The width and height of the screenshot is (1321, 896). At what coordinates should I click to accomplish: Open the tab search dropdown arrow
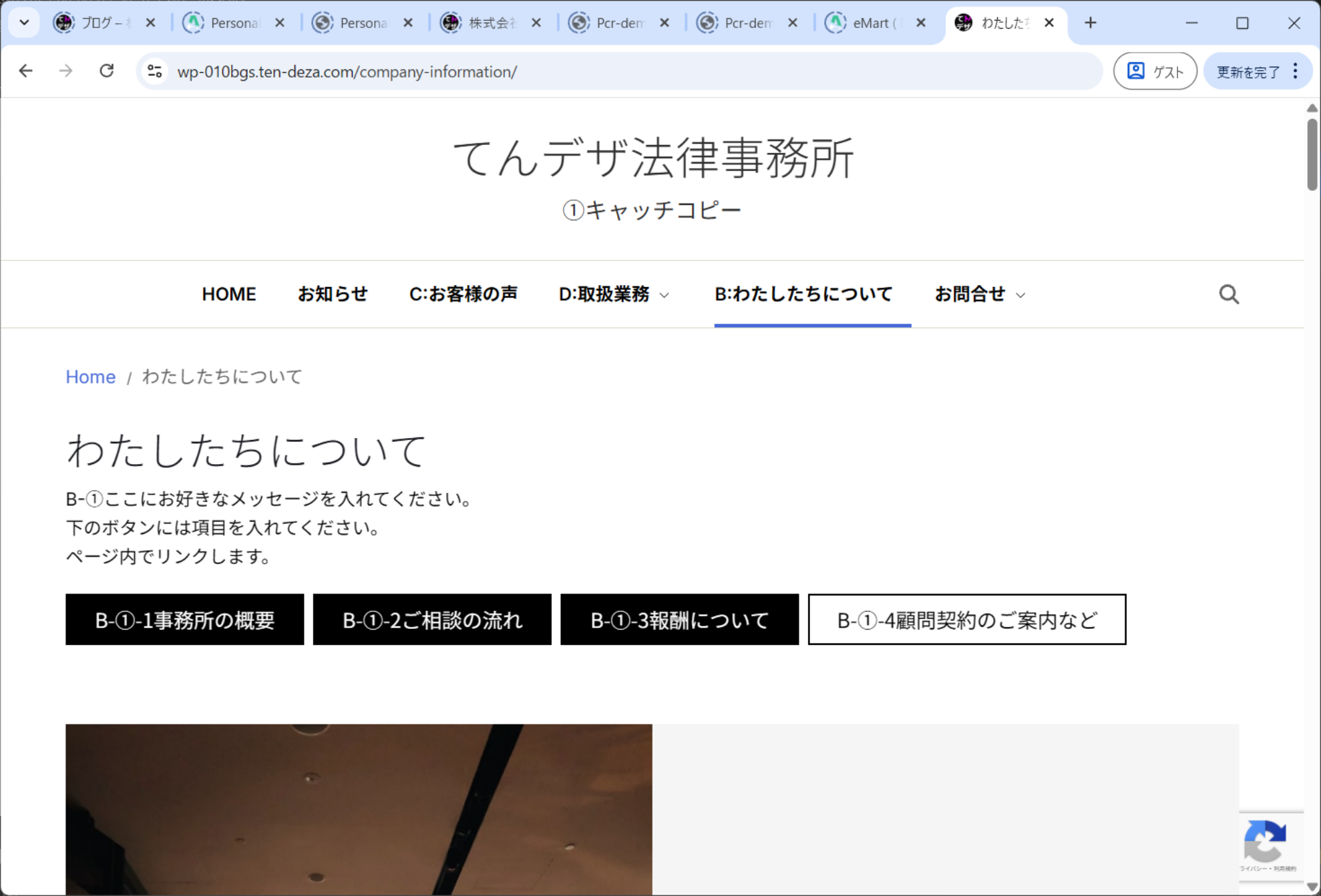coord(24,23)
